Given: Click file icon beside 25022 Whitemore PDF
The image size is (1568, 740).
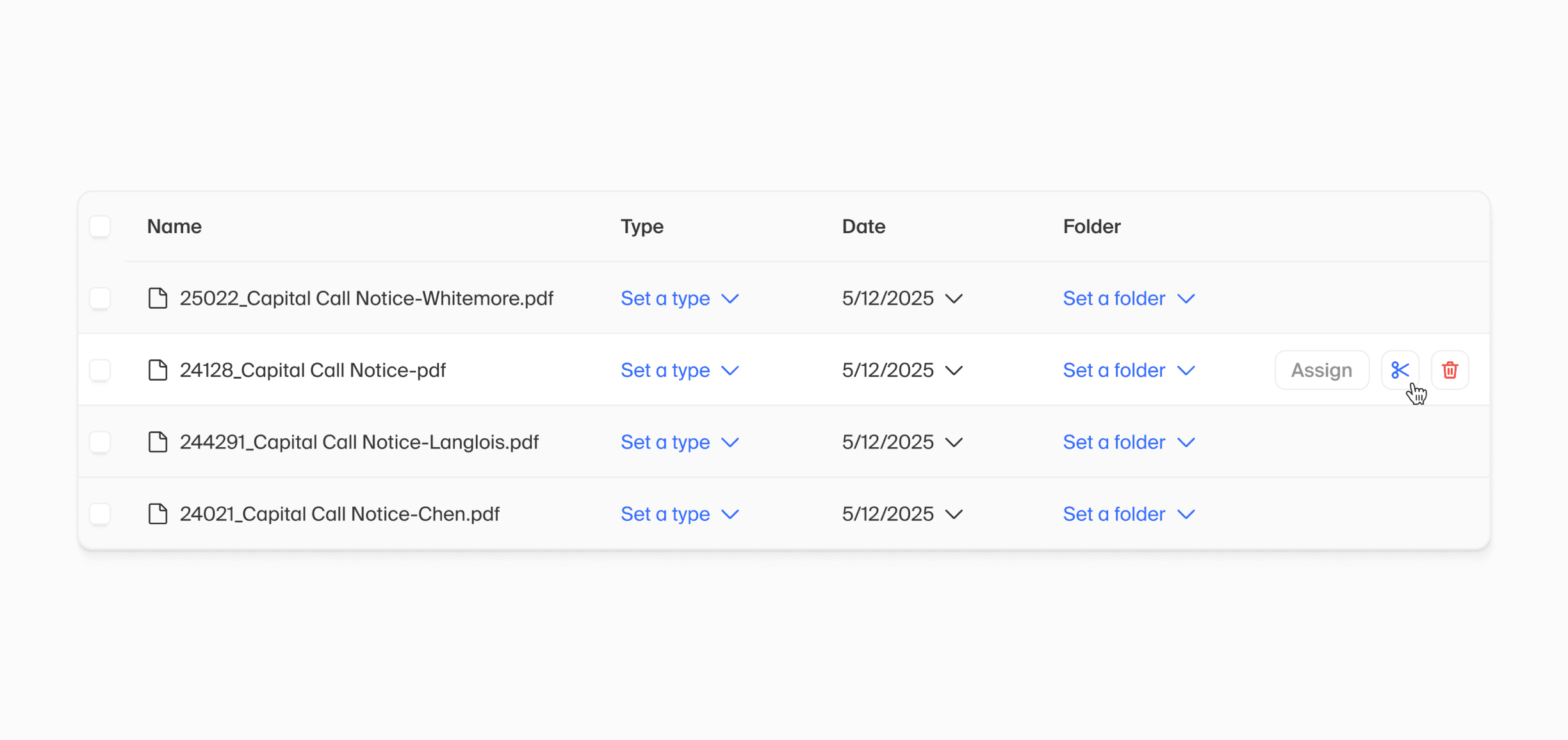Looking at the screenshot, I should pyautogui.click(x=158, y=299).
